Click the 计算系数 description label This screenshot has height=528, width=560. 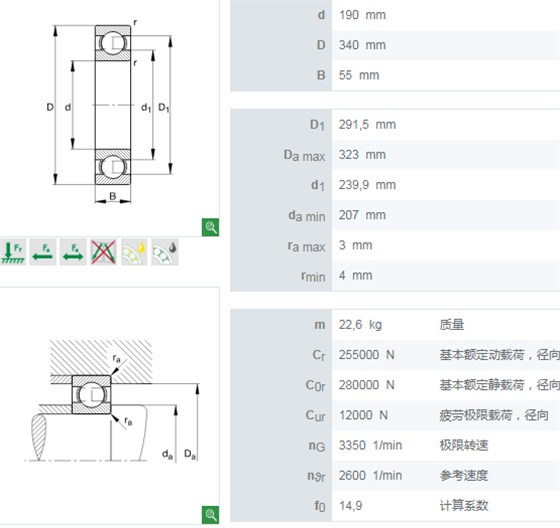[464, 506]
